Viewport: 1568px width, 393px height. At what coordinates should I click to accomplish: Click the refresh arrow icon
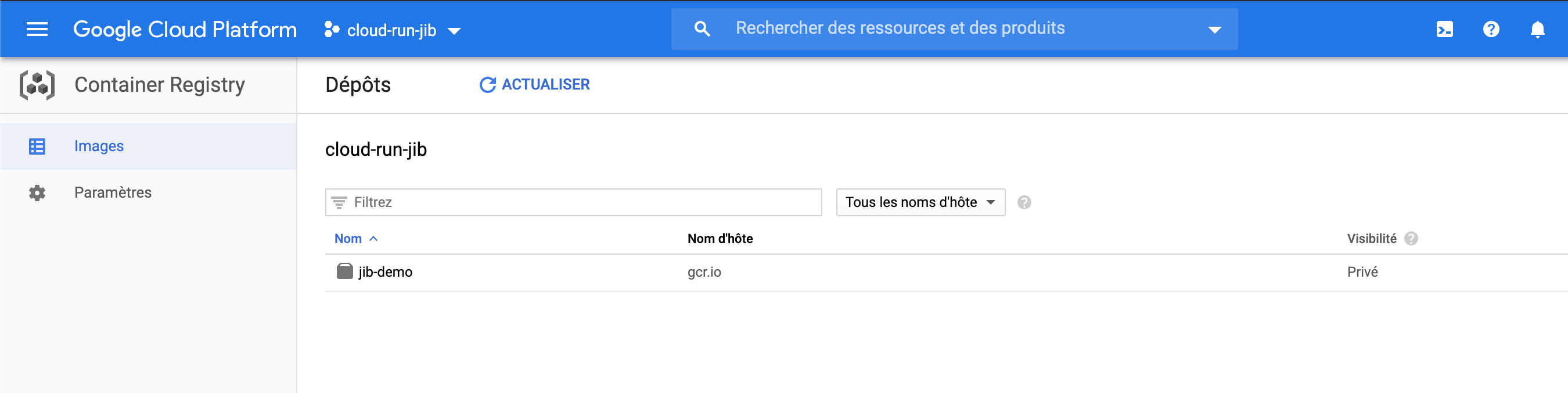pyautogui.click(x=488, y=85)
